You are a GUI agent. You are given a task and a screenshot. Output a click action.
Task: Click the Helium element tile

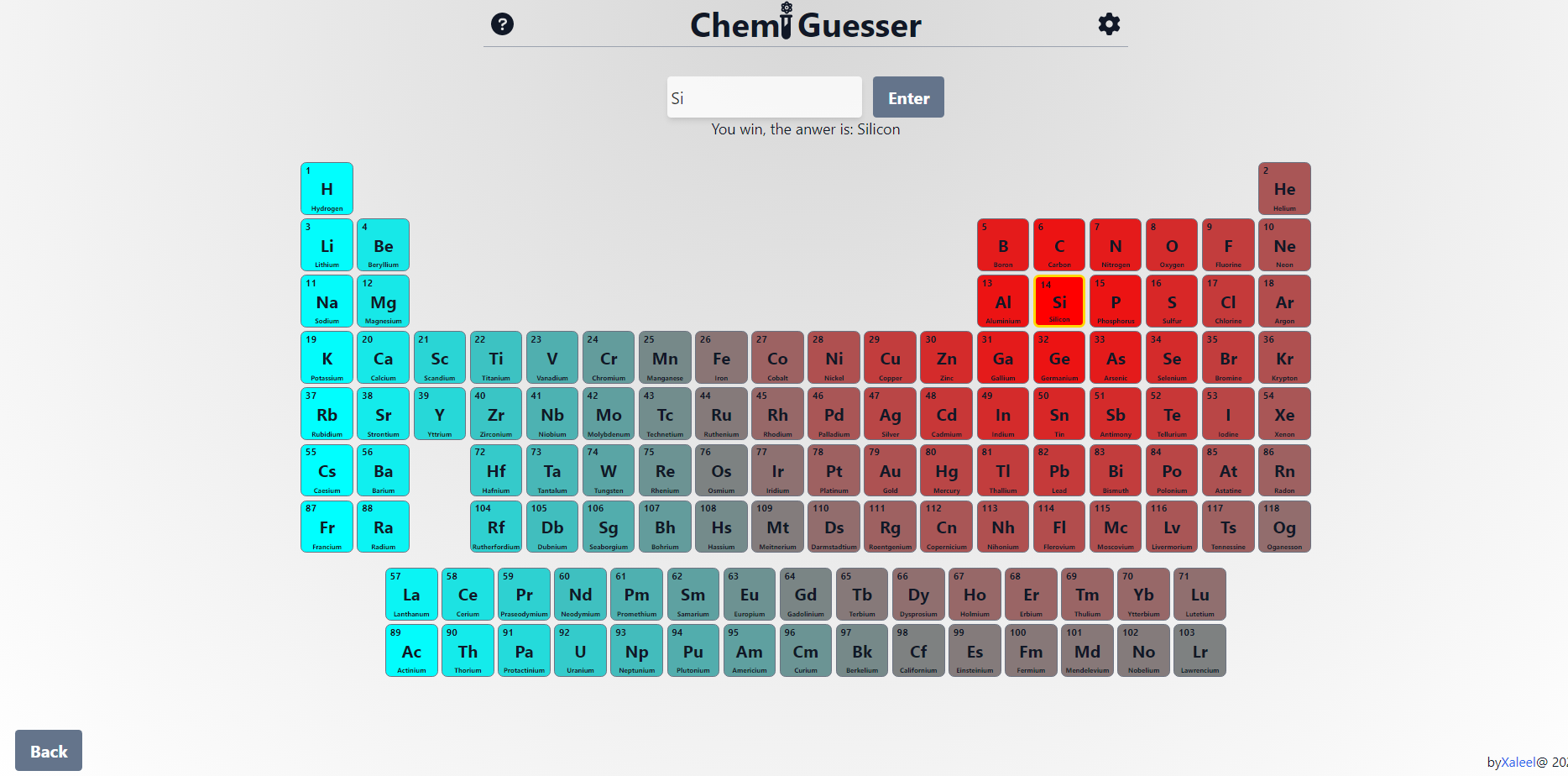pyautogui.click(x=1283, y=189)
